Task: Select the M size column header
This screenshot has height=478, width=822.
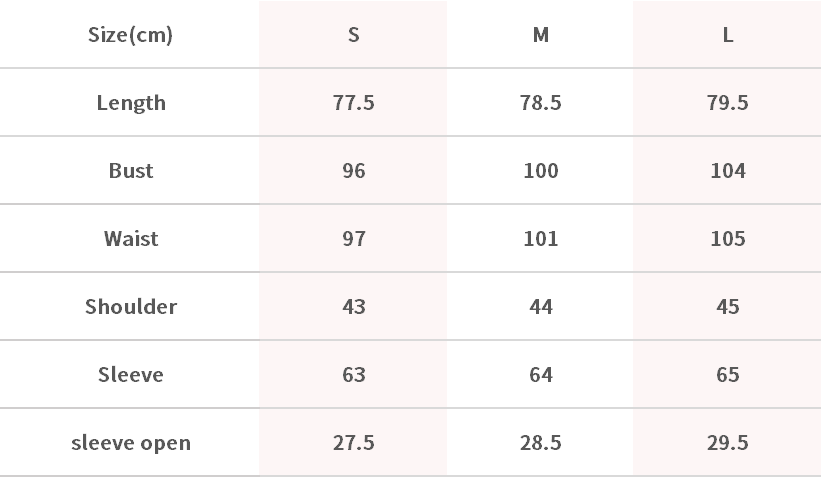Action: pos(540,35)
